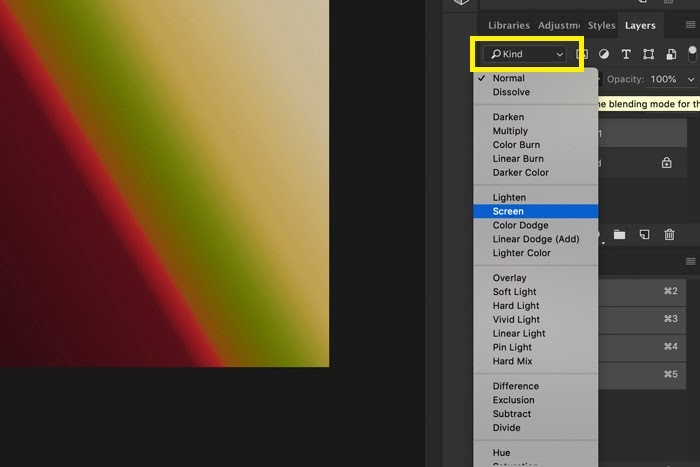The width and height of the screenshot is (700, 467).
Task: Click the lock icon on the layer
Action: (667, 162)
